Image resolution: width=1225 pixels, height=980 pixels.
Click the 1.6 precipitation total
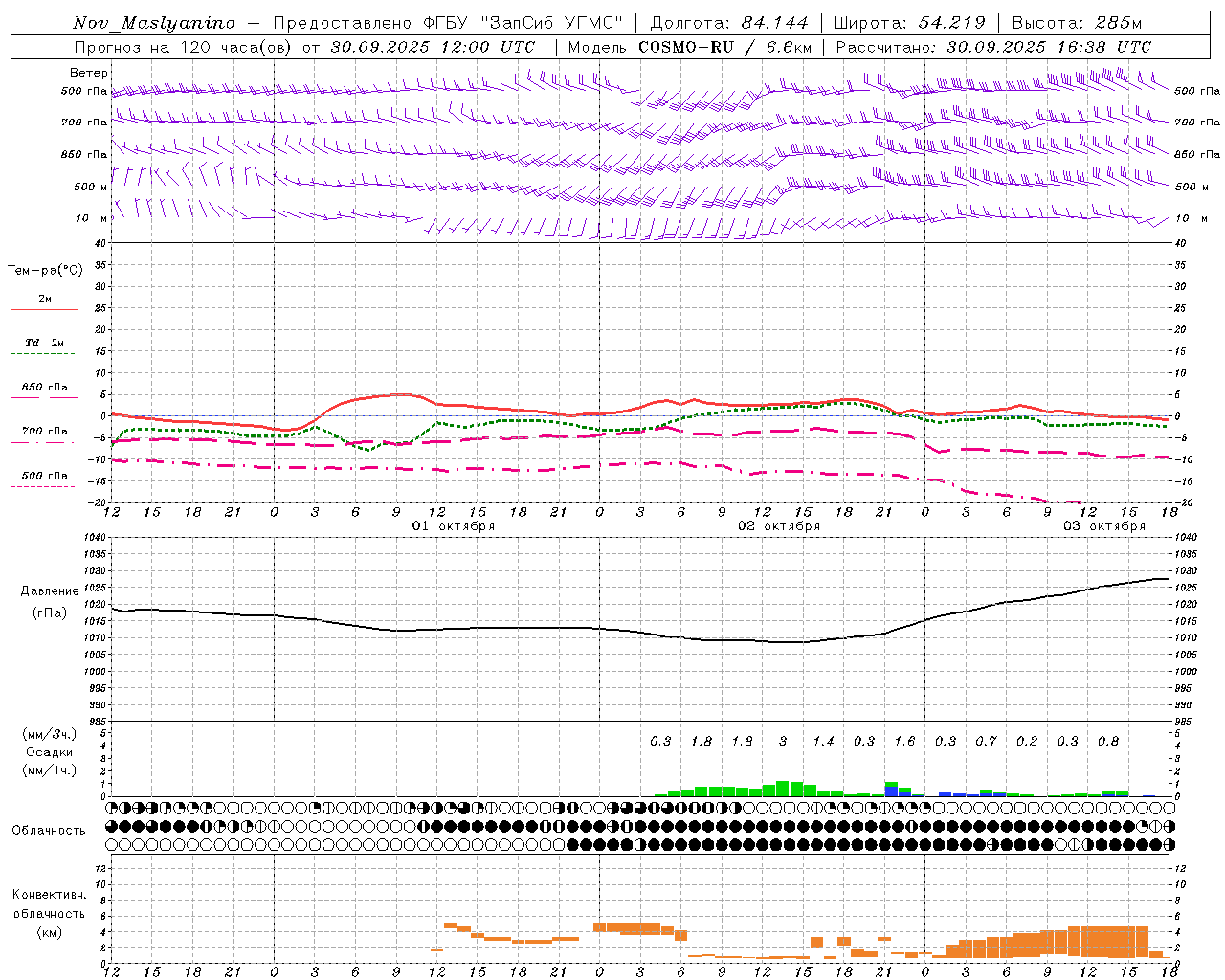905,742
